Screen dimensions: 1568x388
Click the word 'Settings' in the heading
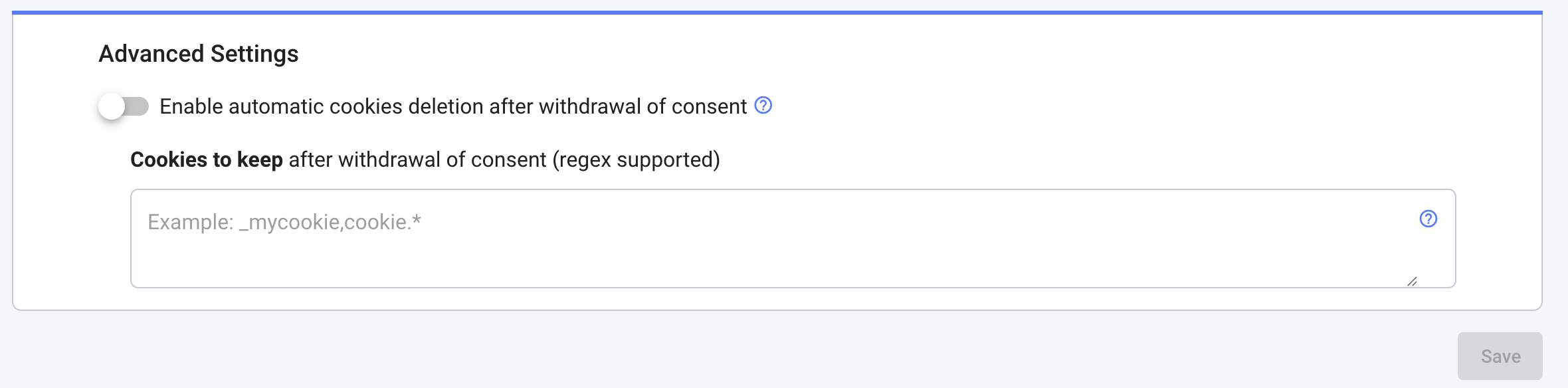point(254,54)
